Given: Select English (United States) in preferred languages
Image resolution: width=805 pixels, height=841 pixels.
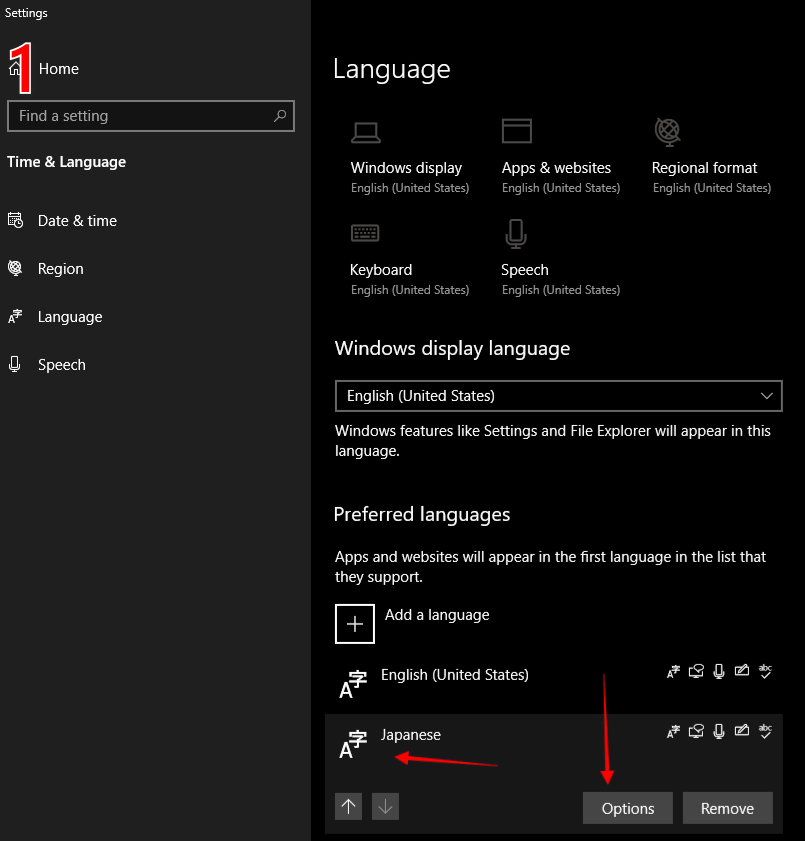Looking at the screenshot, I should click(x=455, y=675).
